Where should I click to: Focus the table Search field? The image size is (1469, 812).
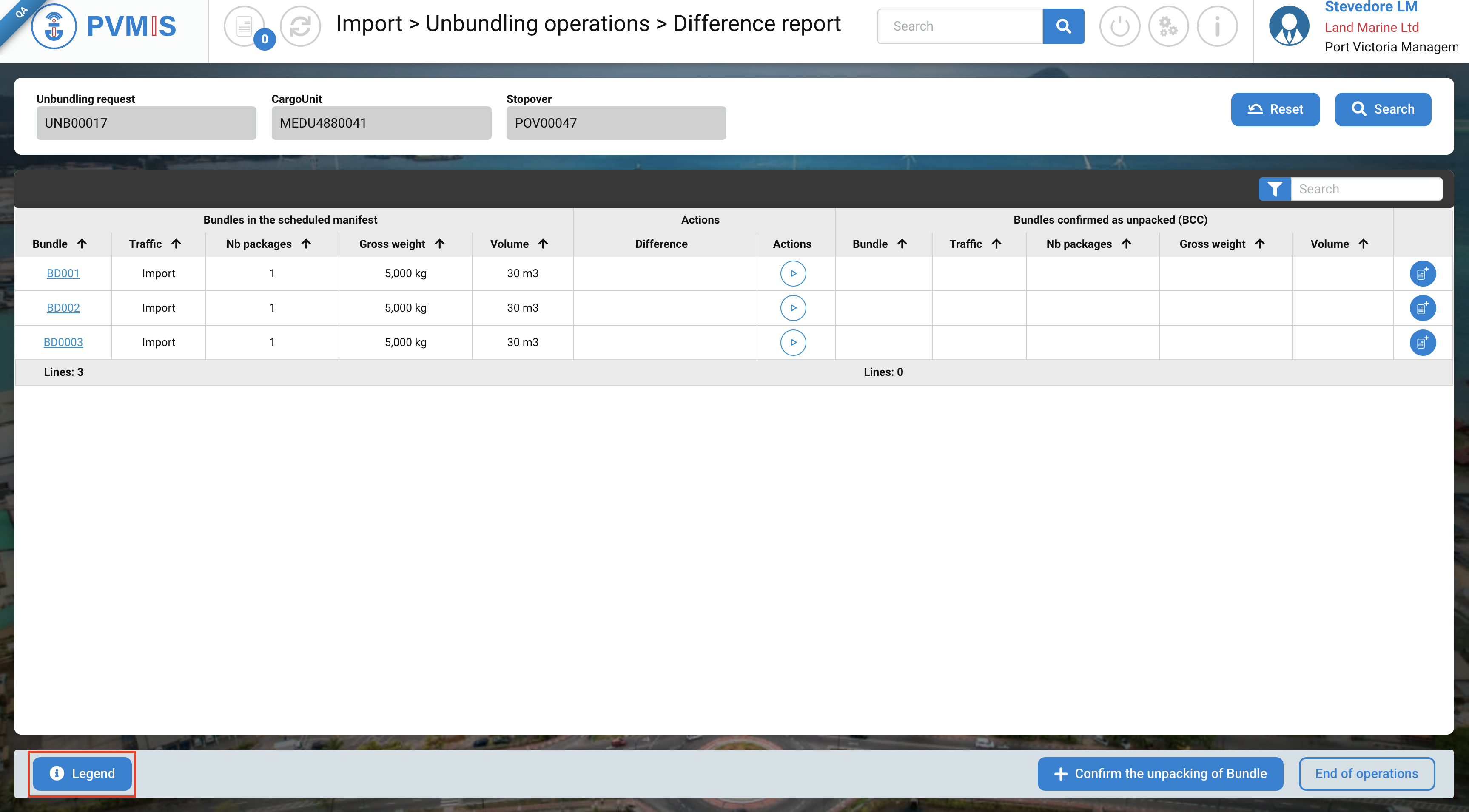(x=1366, y=189)
